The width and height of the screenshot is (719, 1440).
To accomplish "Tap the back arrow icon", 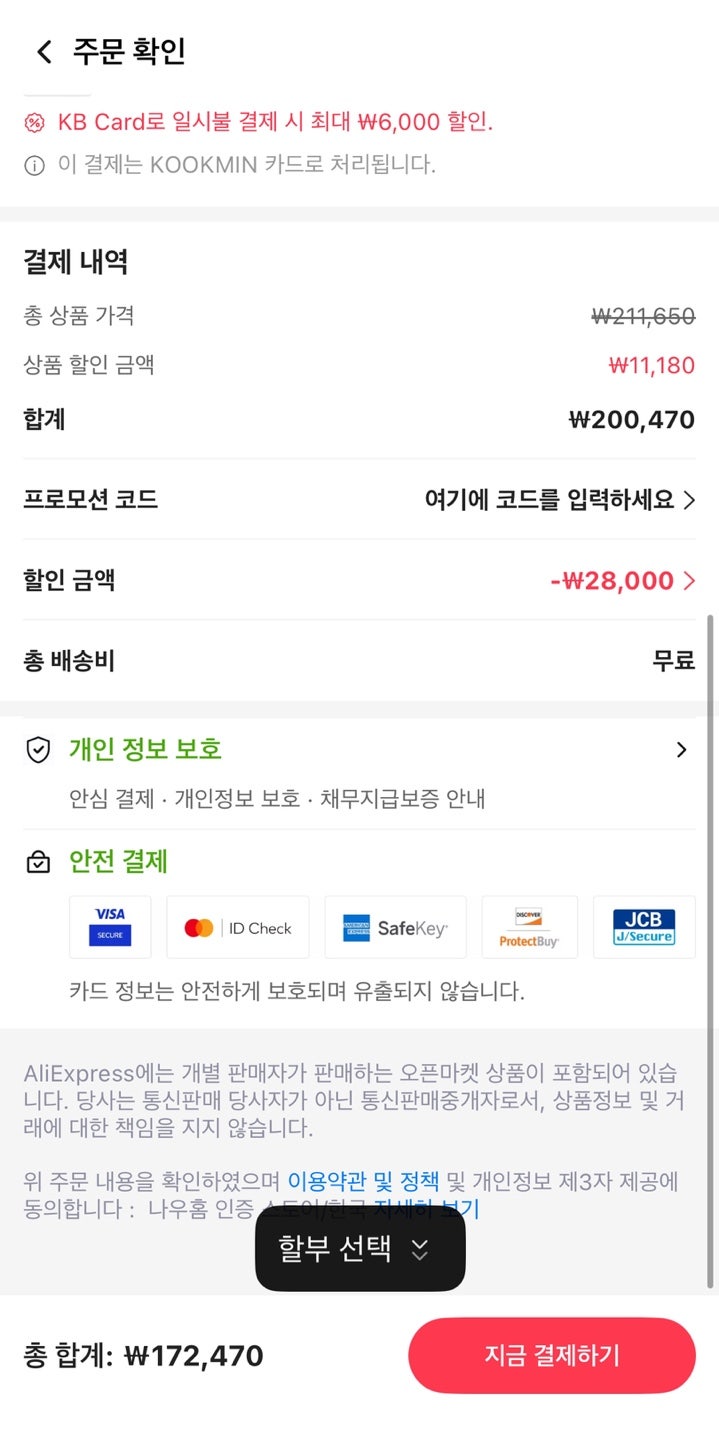I will point(44,52).
